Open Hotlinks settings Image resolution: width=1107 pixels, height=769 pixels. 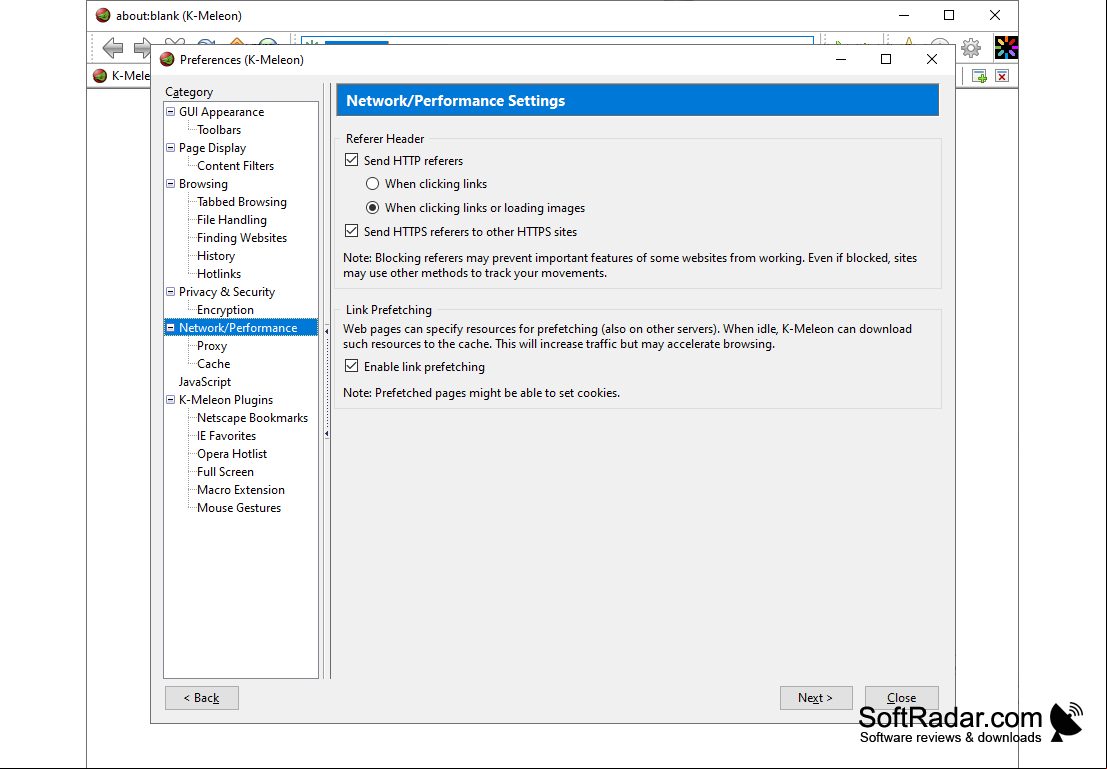coord(219,274)
